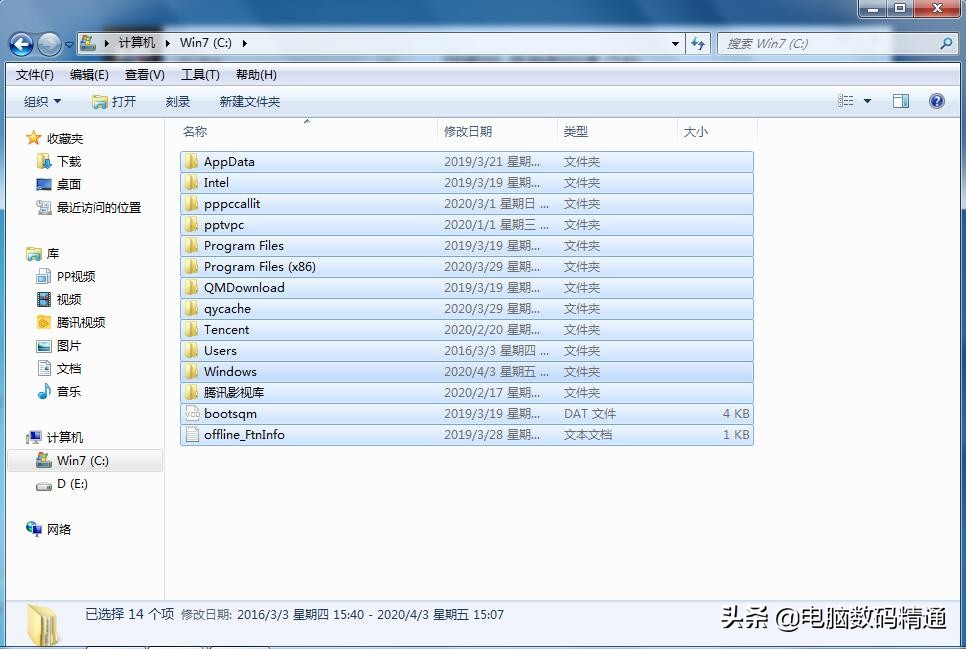Click the magnifier icon in the search box
966x649 pixels.
[x=946, y=44]
